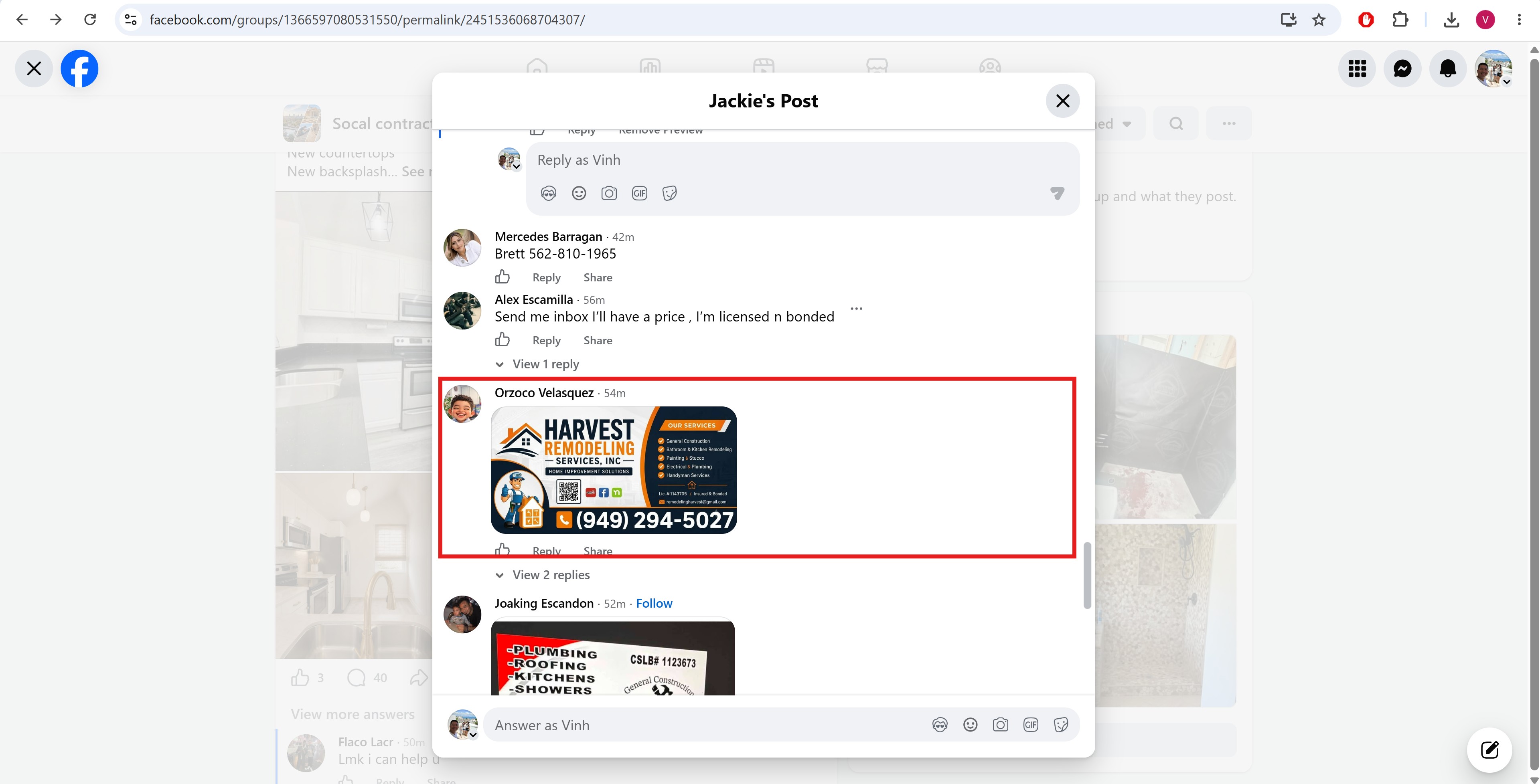Click the install app icon in address bar
Image resolution: width=1540 pixels, height=784 pixels.
pyautogui.click(x=1288, y=20)
